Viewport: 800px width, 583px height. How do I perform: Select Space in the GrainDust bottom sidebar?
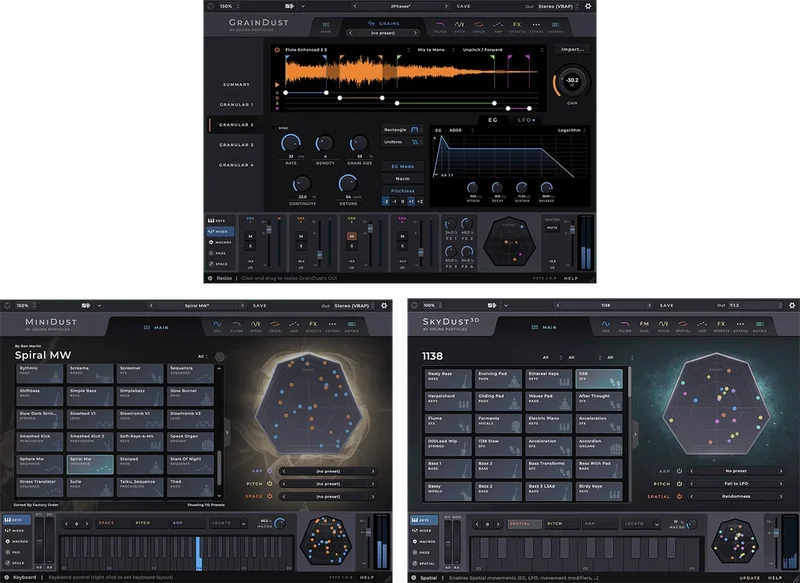coord(220,264)
